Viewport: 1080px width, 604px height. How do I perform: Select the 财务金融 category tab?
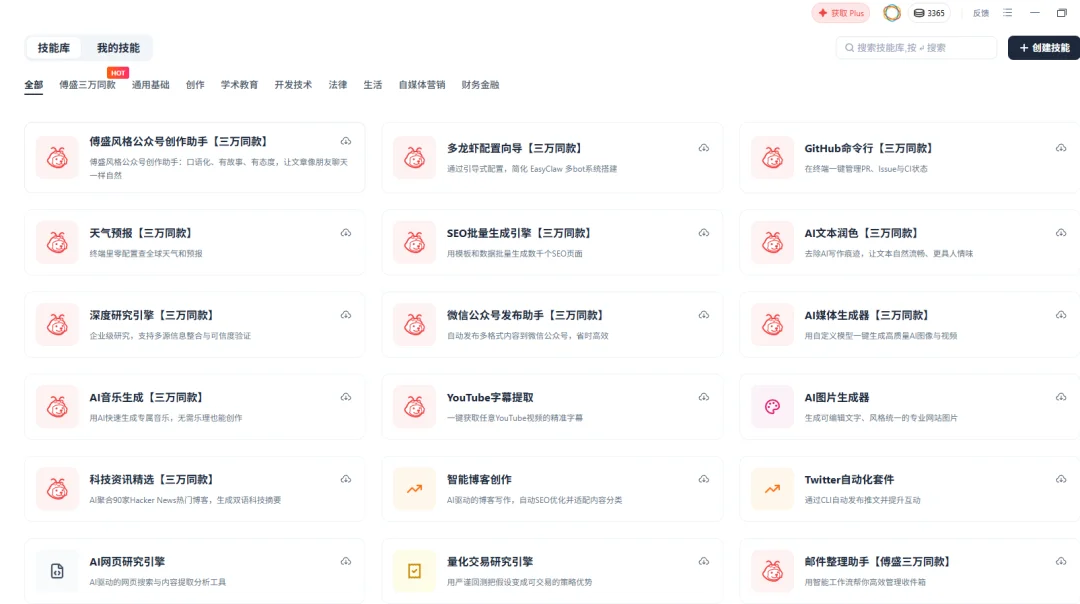[x=479, y=85]
